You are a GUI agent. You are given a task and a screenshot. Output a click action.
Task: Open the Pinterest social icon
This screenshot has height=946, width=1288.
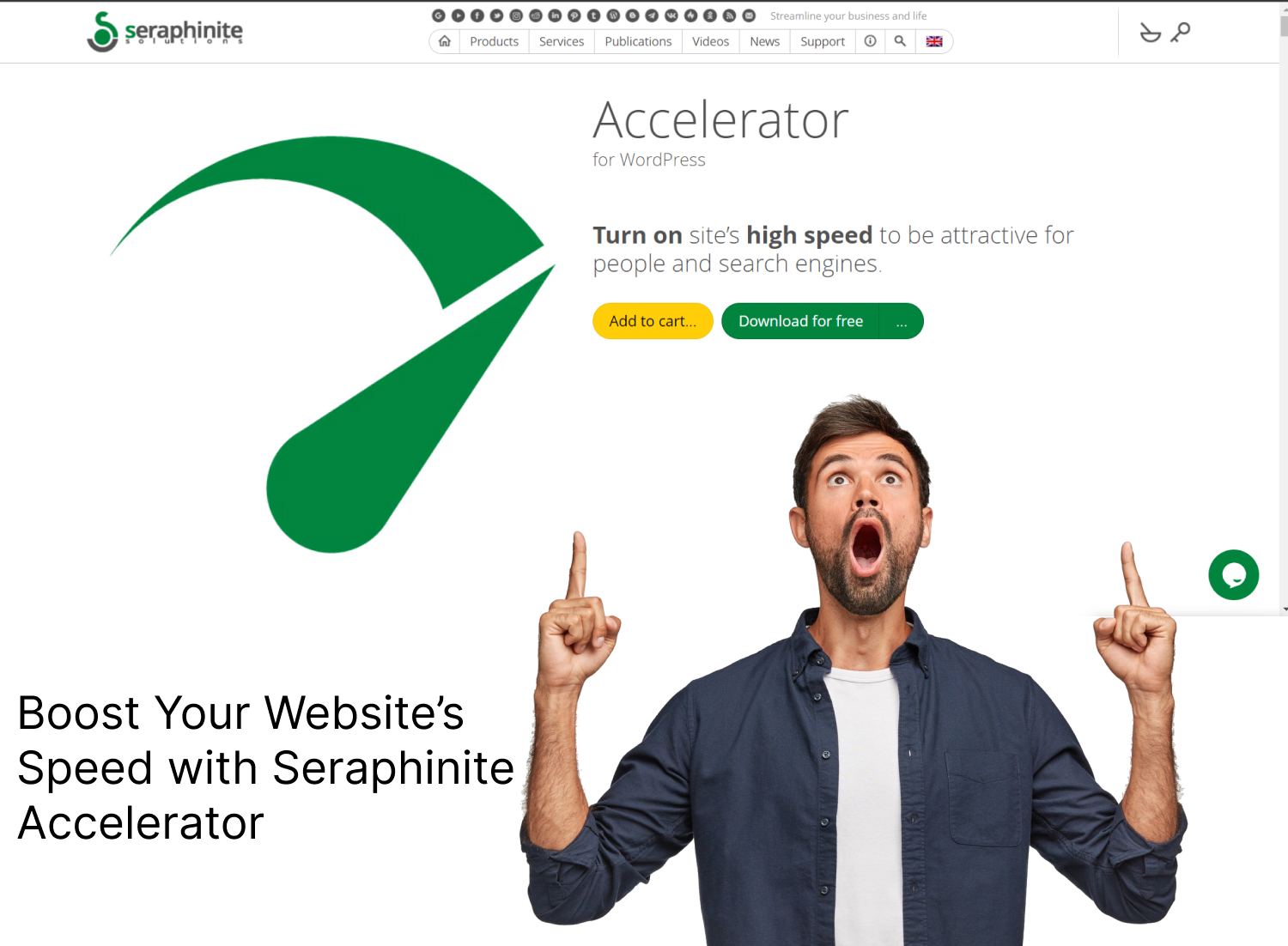574,15
